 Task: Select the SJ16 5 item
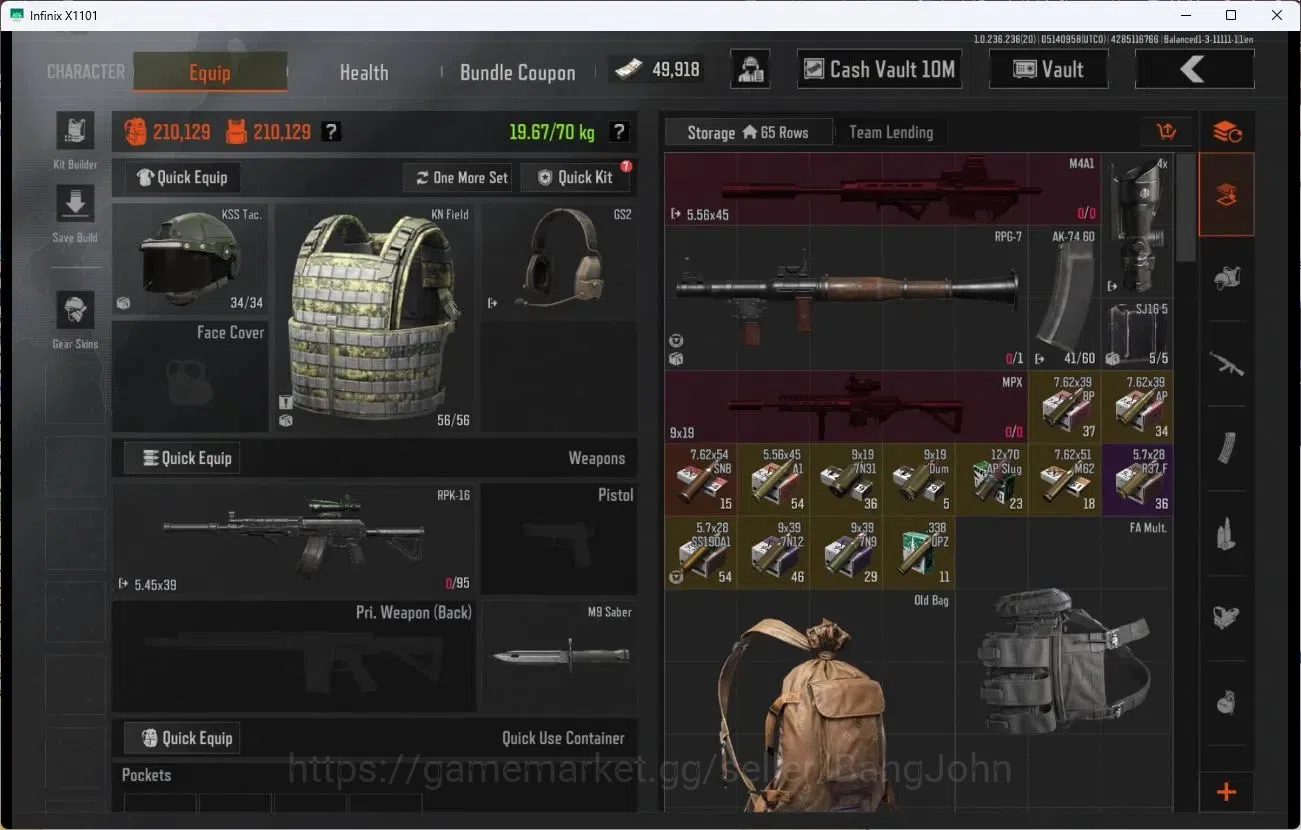[x=1137, y=334]
